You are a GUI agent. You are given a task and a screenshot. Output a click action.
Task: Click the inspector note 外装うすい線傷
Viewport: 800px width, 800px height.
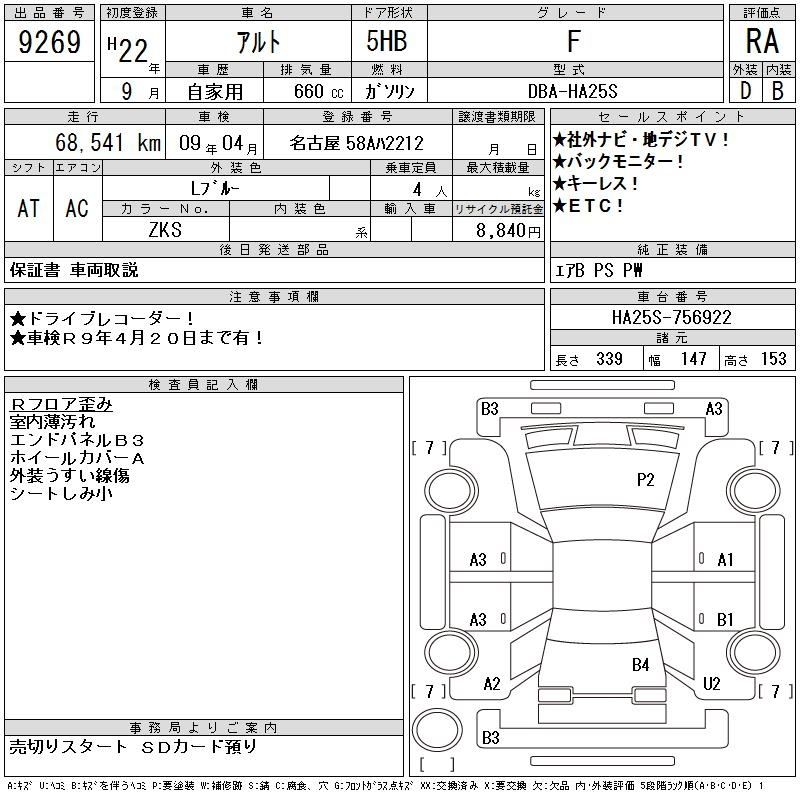point(69,476)
